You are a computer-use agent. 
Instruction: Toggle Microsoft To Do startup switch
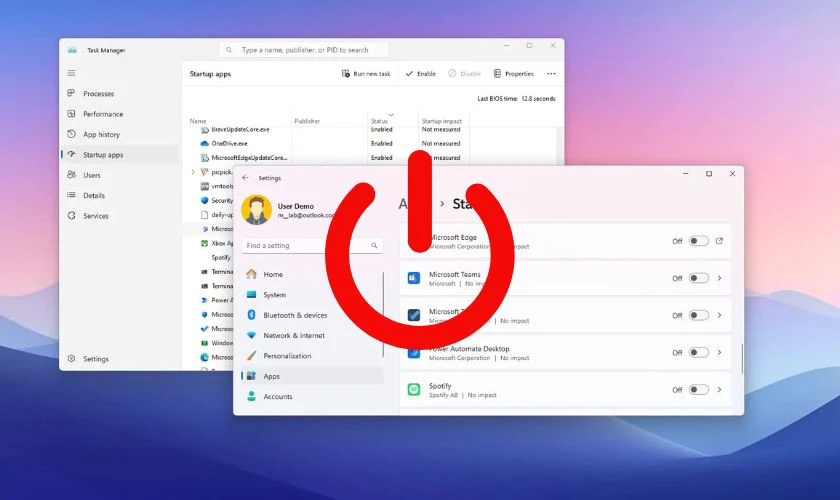[x=699, y=315]
